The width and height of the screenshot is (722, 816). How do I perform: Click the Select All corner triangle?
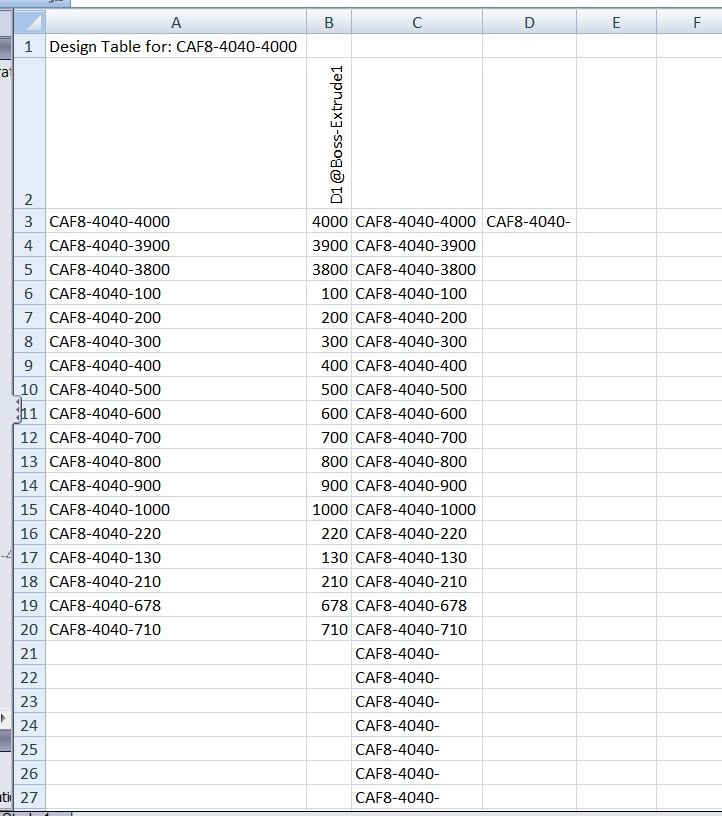[30, 22]
